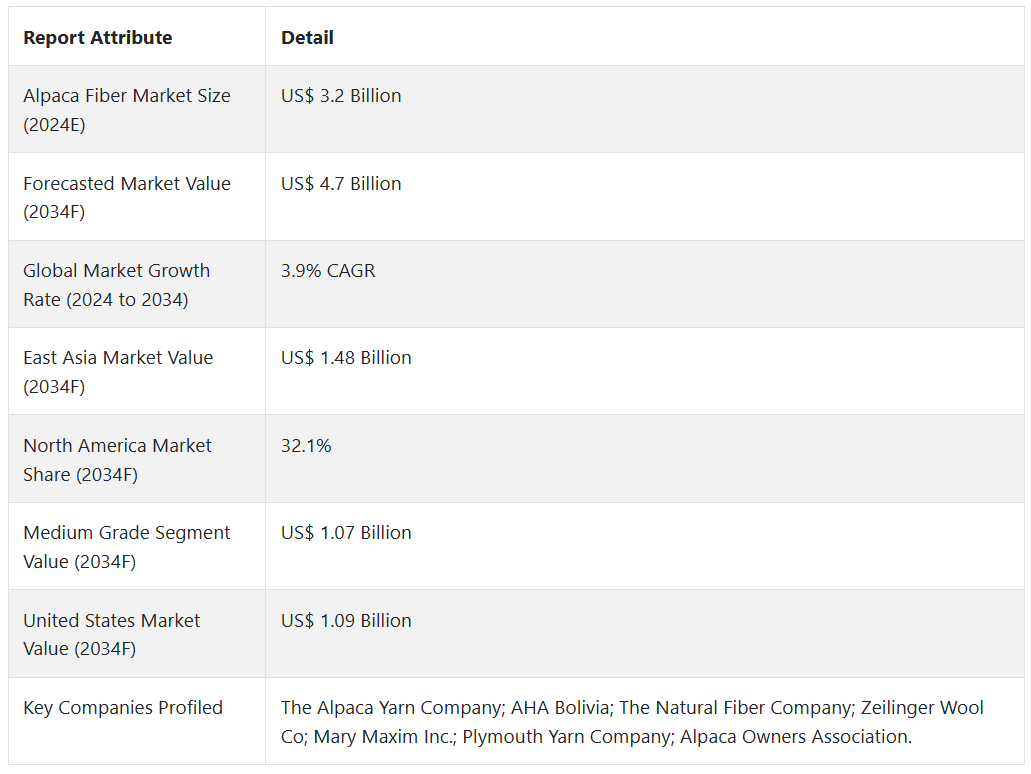The height and width of the screenshot is (774, 1031).
Task: Select the 'US$ 1.09 Billion' value
Action: click(x=346, y=621)
